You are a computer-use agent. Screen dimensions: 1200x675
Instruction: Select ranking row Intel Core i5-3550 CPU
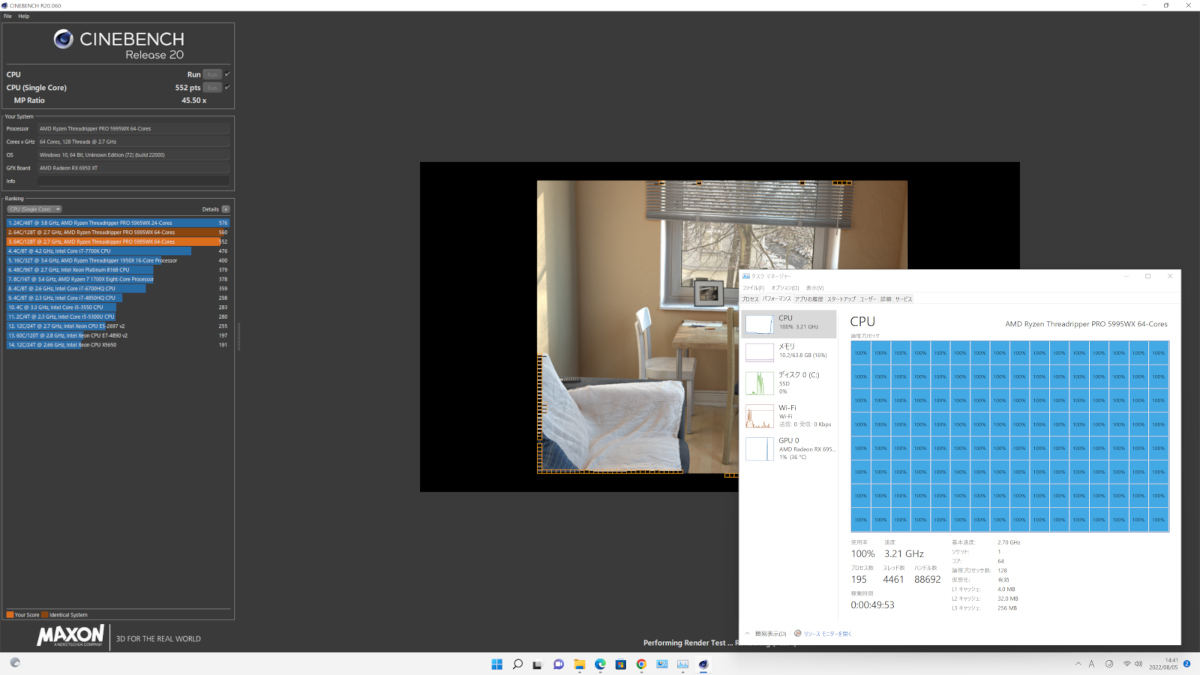tap(118, 307)
